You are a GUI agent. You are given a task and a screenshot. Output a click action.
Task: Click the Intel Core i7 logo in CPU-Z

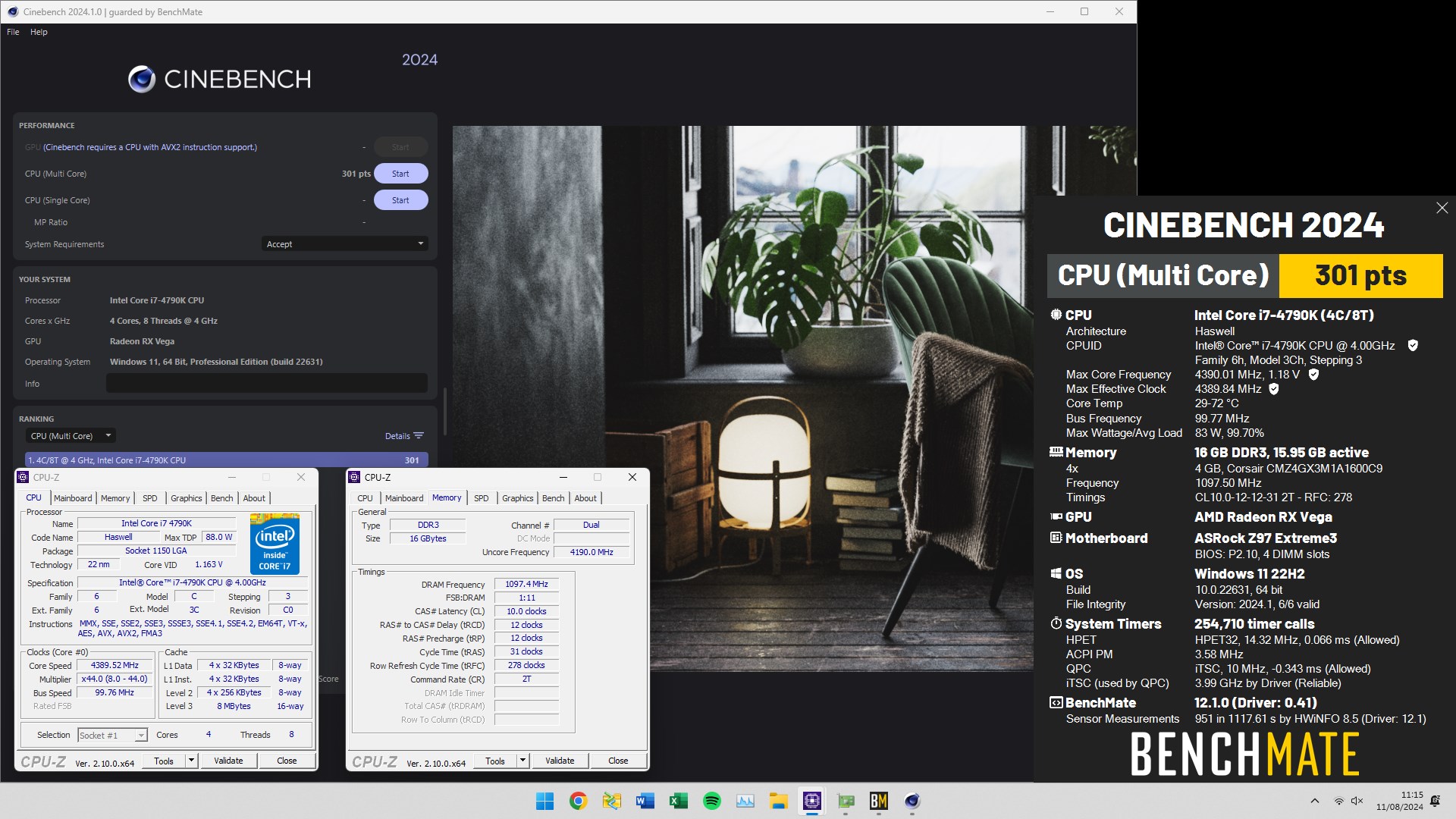click(x=275, y=544)
